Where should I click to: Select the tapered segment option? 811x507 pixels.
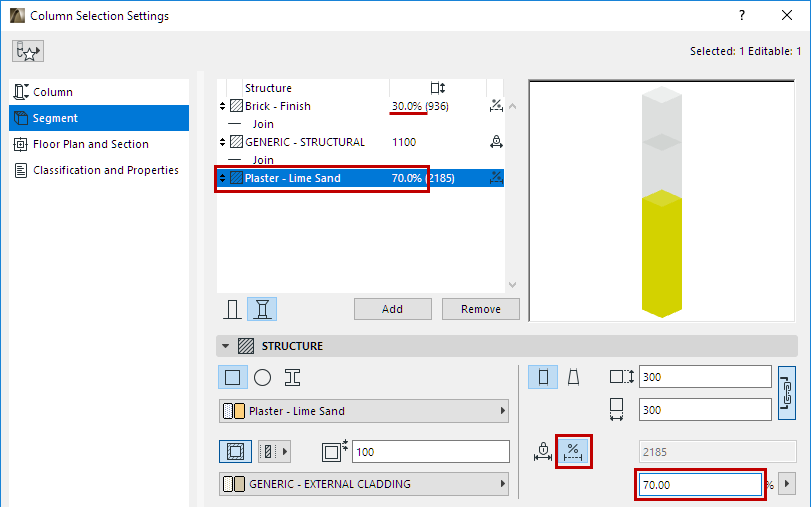tap(573, 377)
